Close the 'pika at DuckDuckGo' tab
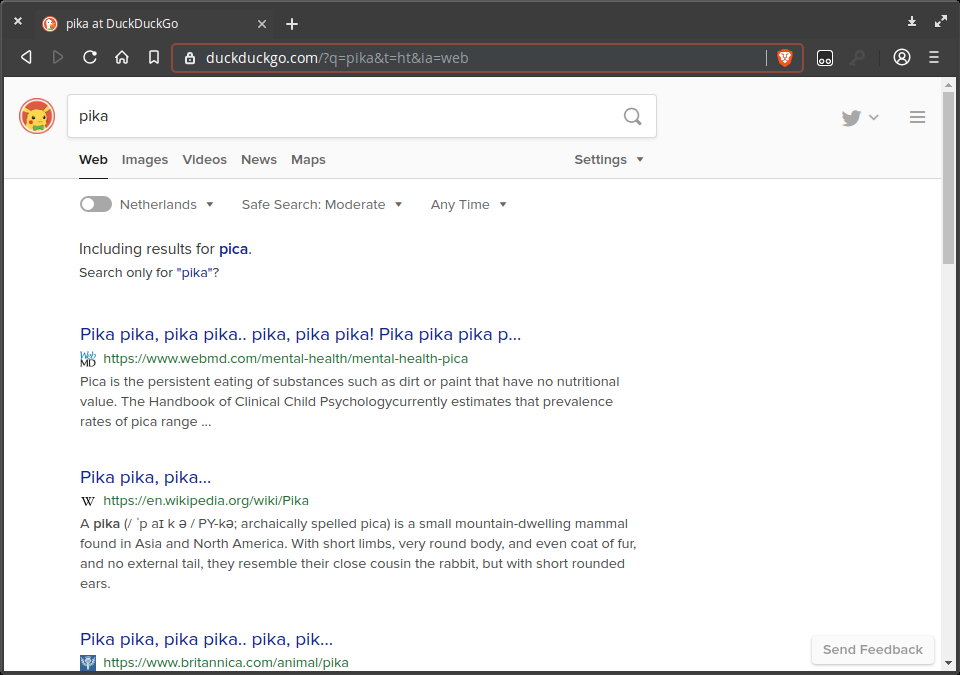 point(262,24)
